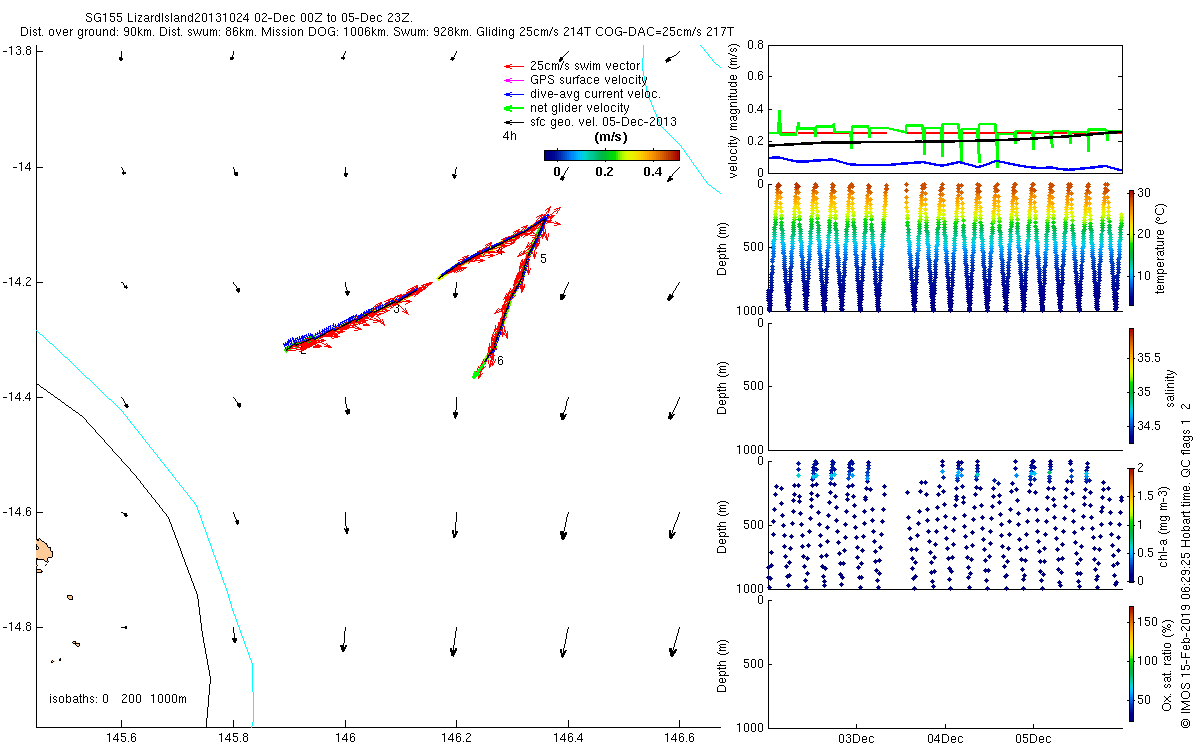1200x750 pixels.
Task: Click the 'isobaths: 0 200 1000m' label
Action: pyautogui.click(x=118, y=698)
